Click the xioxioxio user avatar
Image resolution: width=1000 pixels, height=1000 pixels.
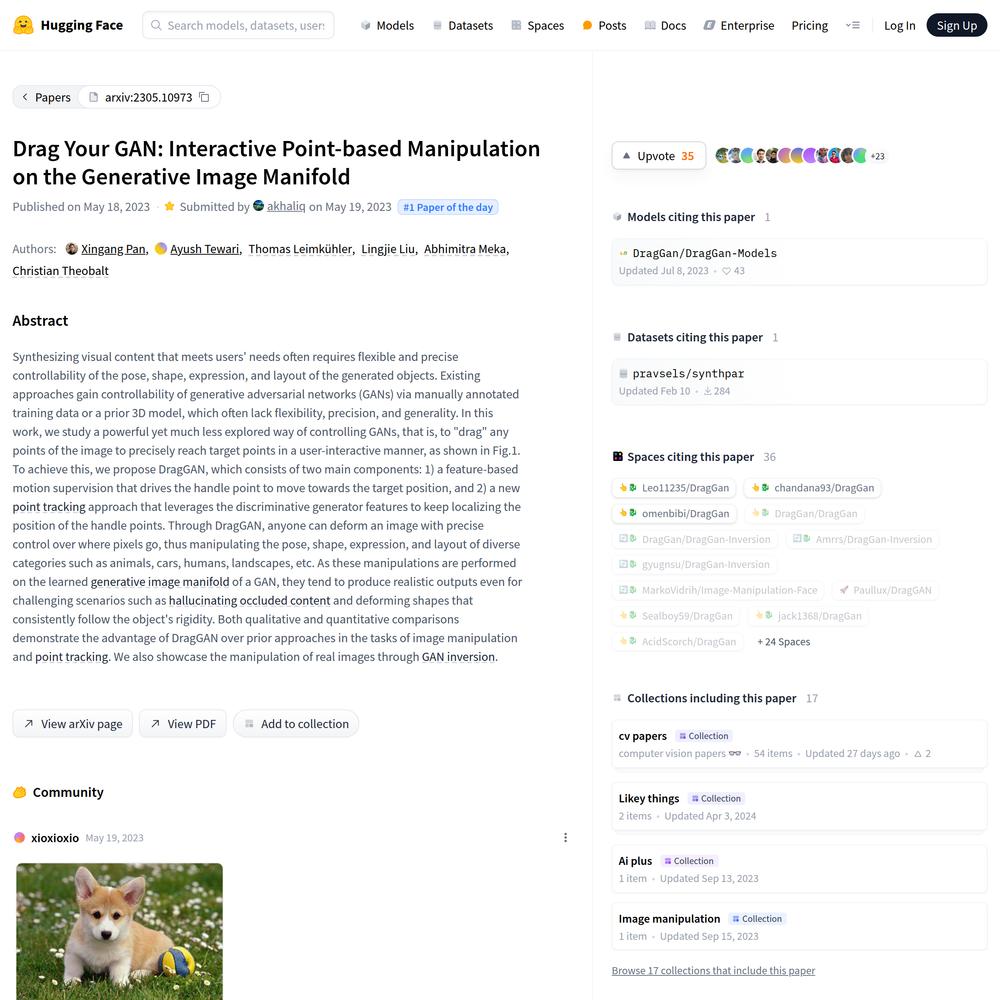[19, 837]
